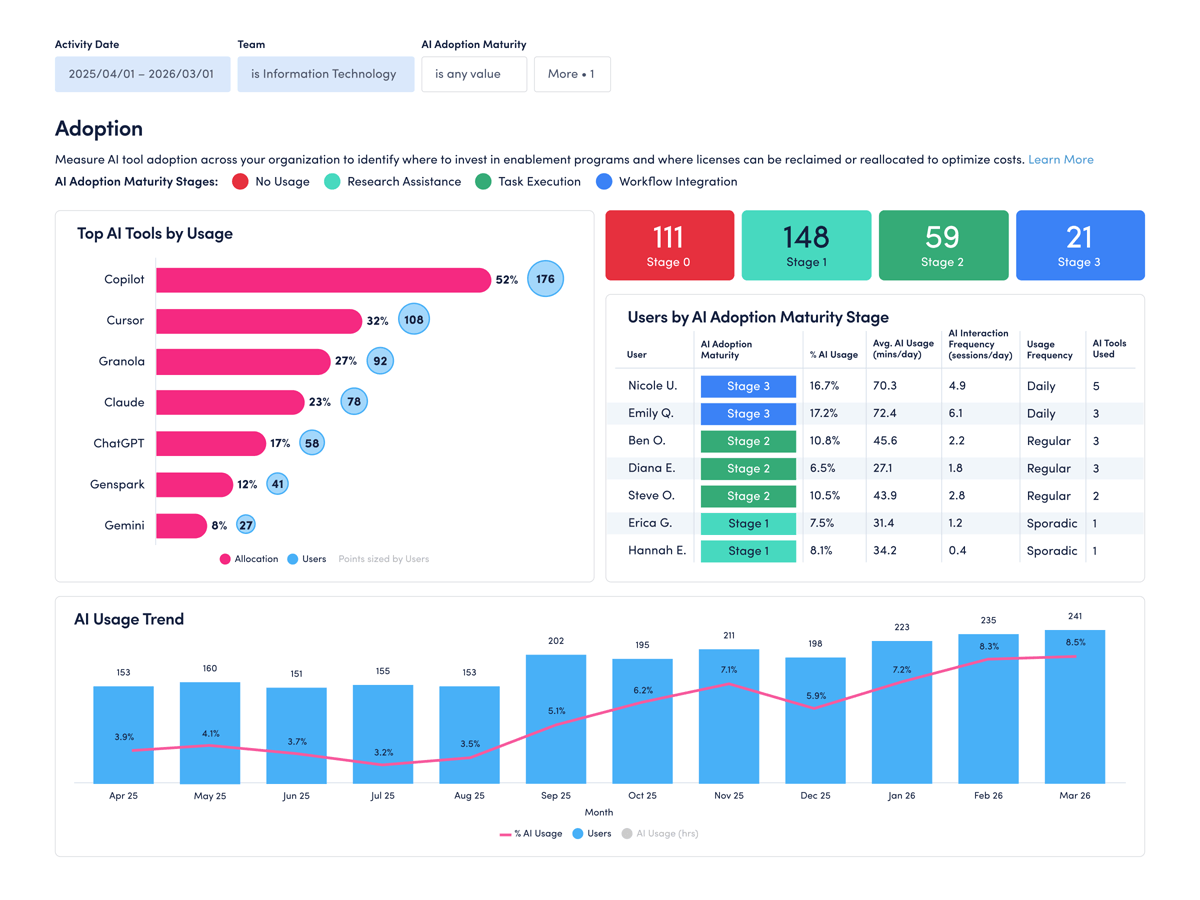Click the Cursor allocation bar
This screenshot has width=1200, height=900.
pos(259,320)
